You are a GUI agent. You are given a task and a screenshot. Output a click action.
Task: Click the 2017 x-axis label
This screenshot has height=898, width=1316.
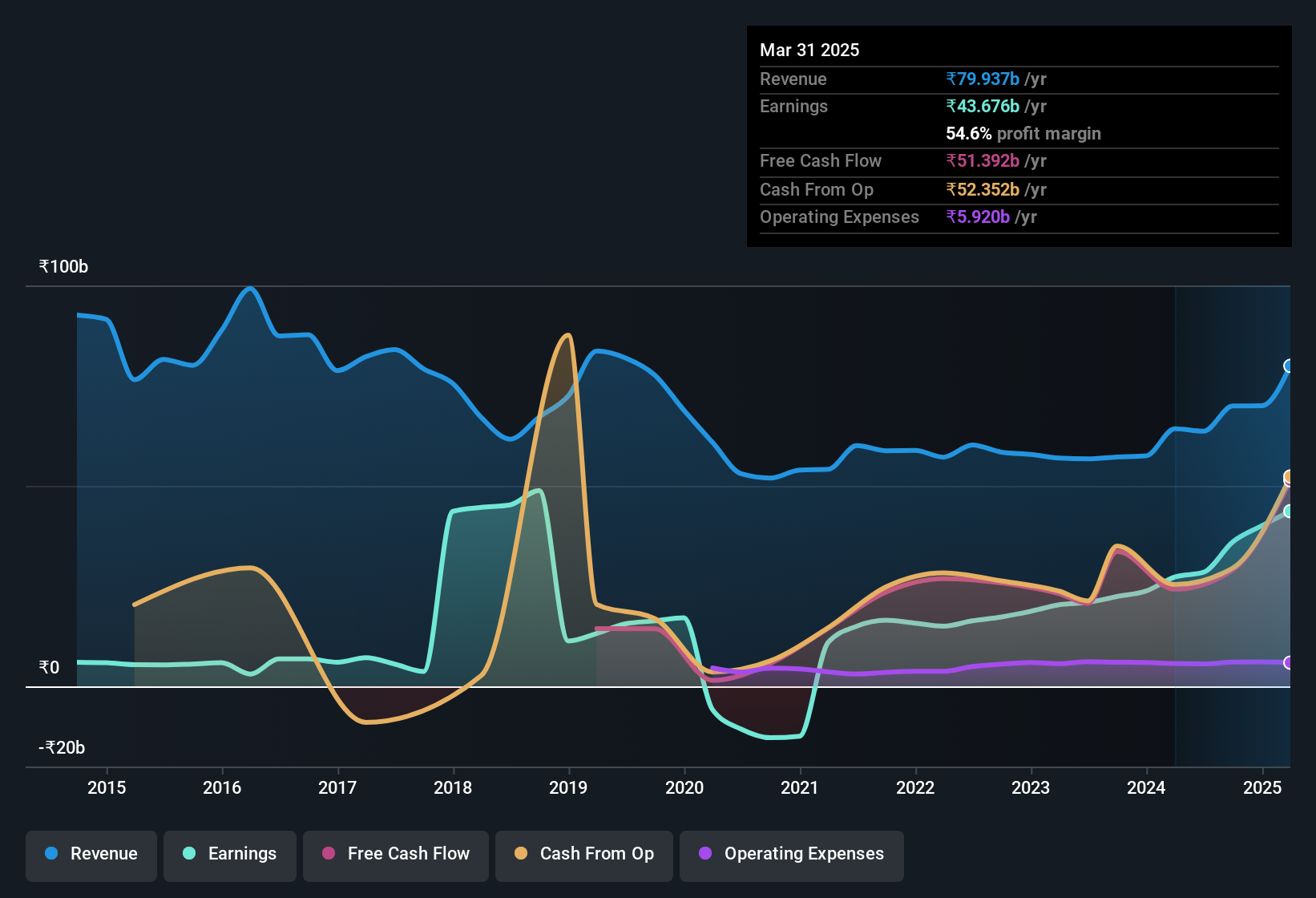(x=337, y=787)
